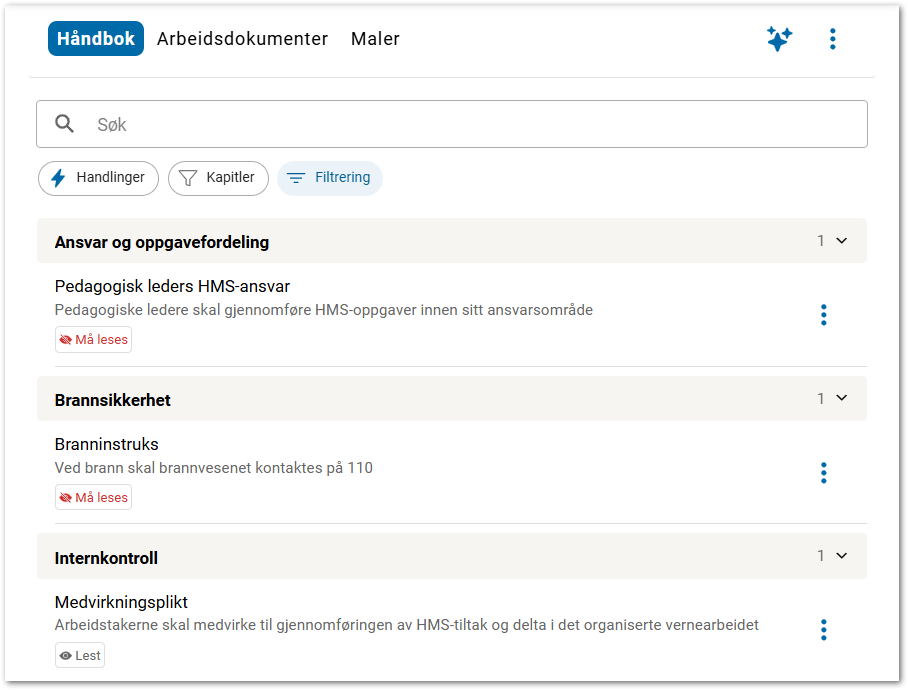
Task: Click the search magnifier icon
Action: (65, 124)
